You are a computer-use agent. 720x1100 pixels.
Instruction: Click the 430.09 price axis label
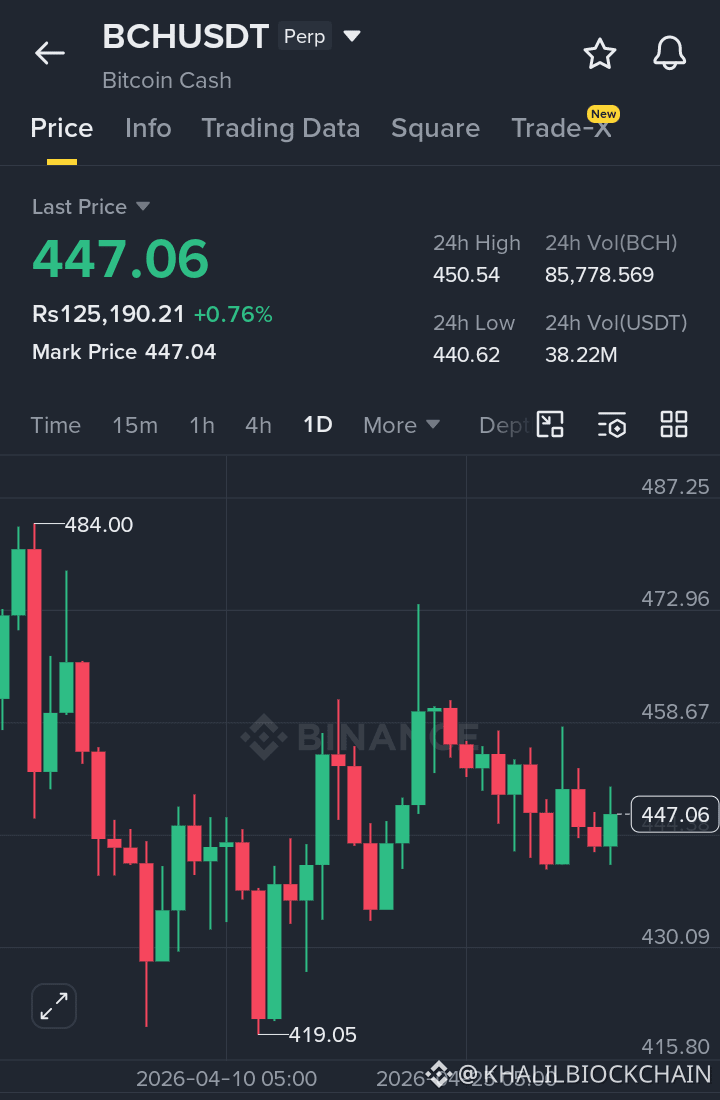click(x=675, y=937)
